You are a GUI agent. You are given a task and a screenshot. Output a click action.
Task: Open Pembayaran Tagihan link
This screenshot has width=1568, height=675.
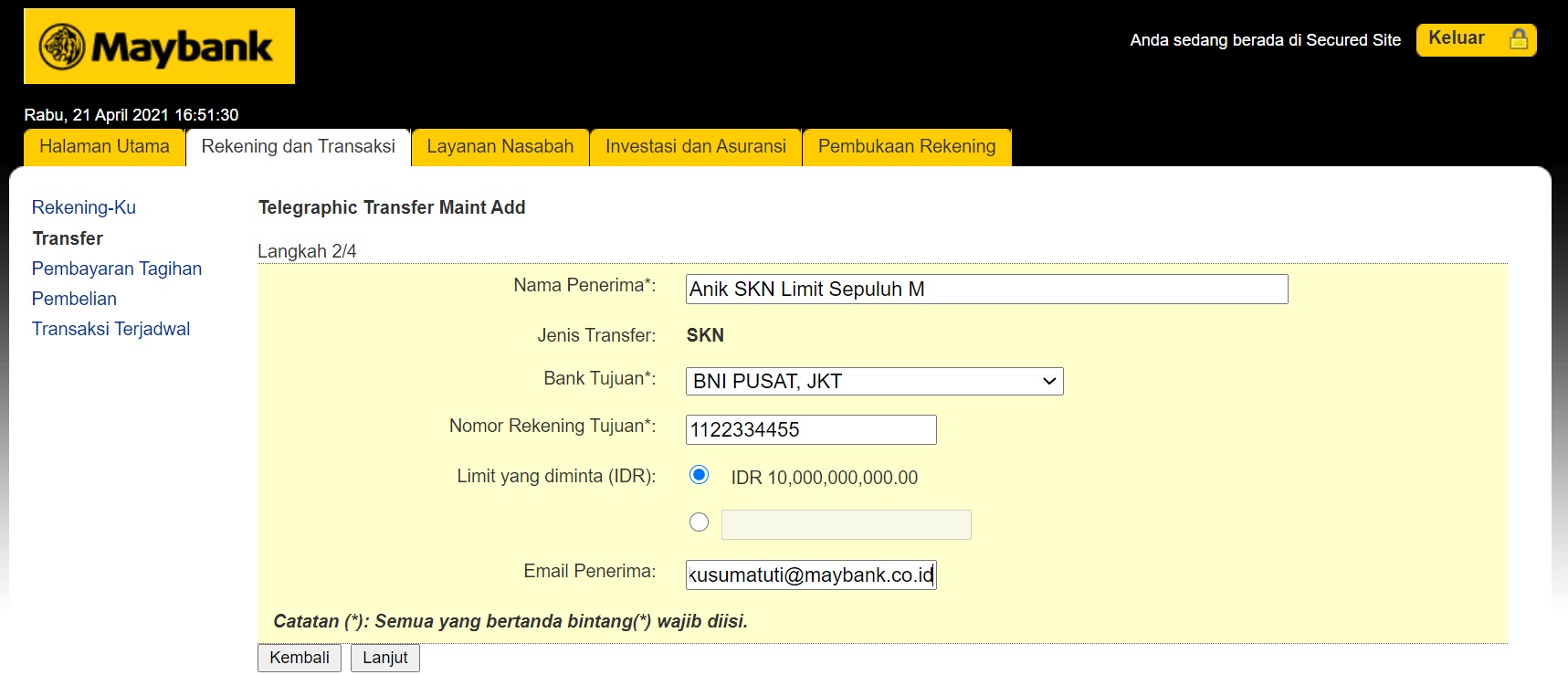click(x=117, y=269)
